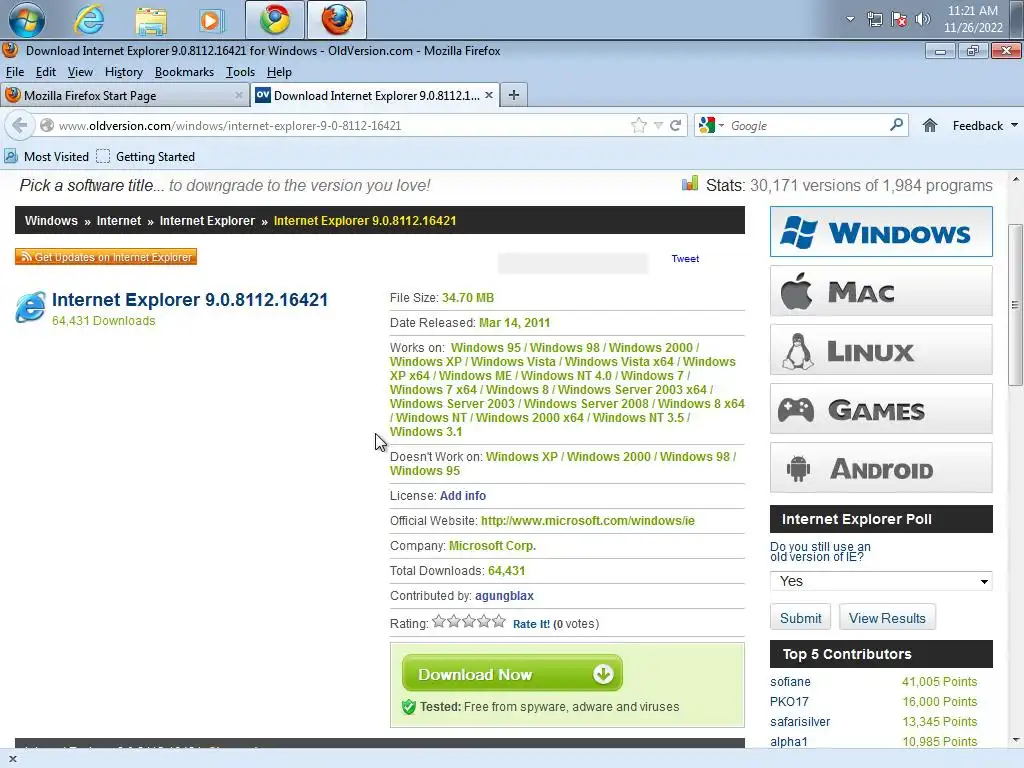This screenshot has height=768, width=1024.
Task: Click the stats bar chart icon
Action: 690,184
